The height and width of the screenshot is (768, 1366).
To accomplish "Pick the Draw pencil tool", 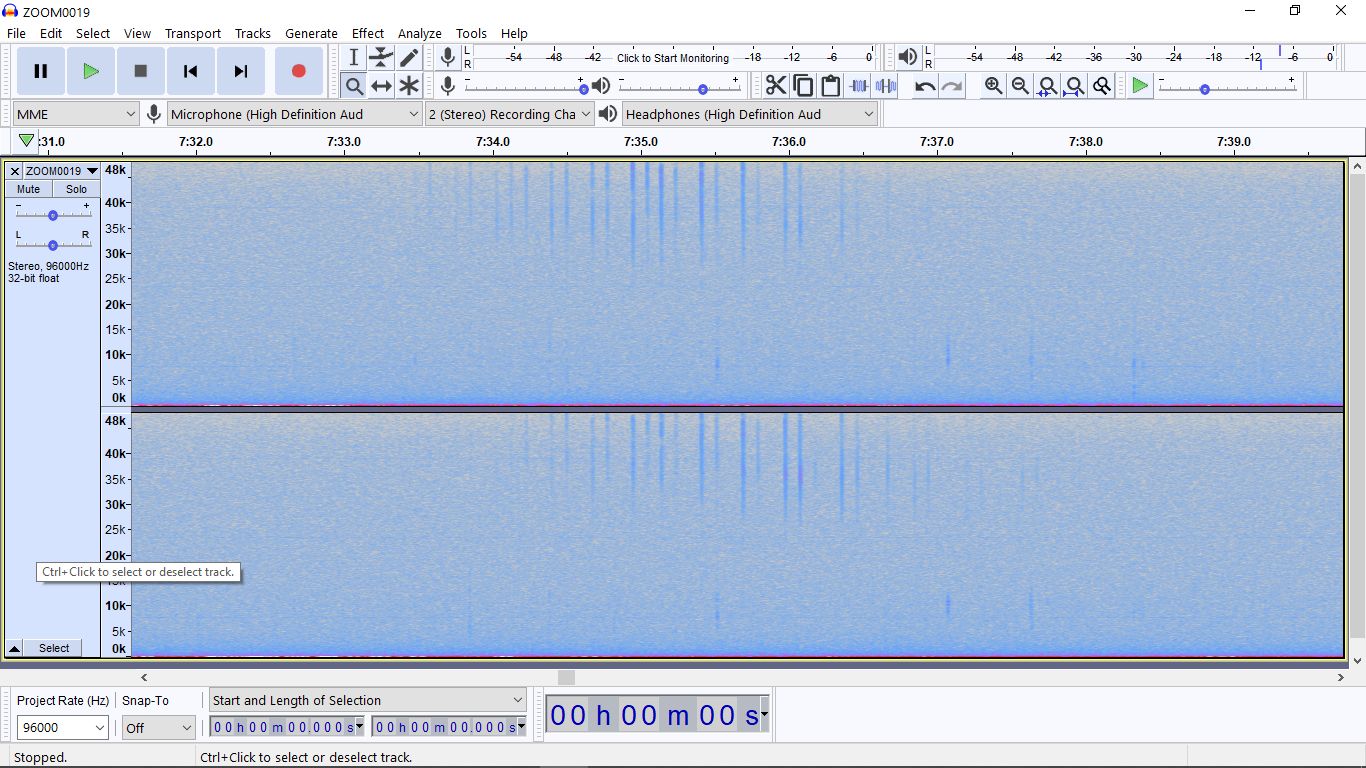I will (409, 58).
